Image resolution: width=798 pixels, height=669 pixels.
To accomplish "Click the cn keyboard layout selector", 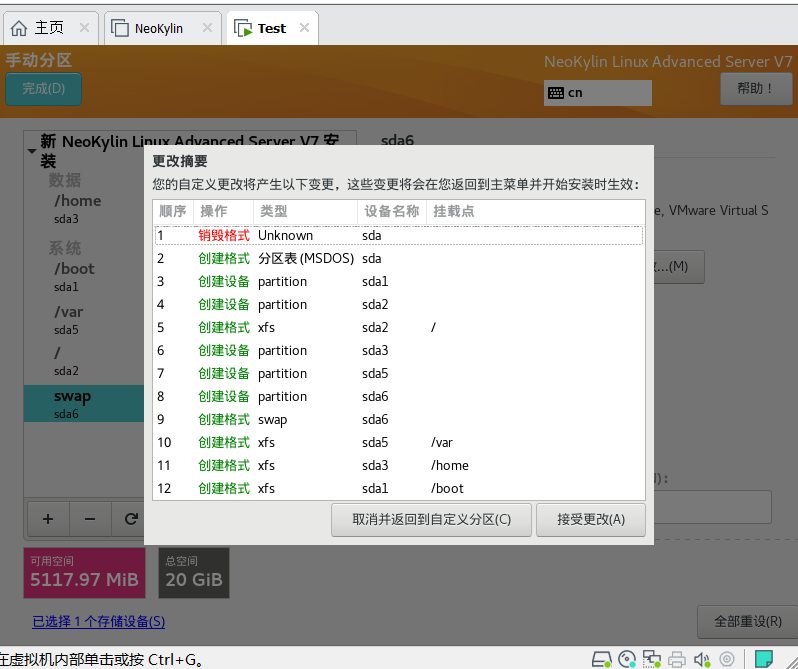I will (x=597, y=93).
